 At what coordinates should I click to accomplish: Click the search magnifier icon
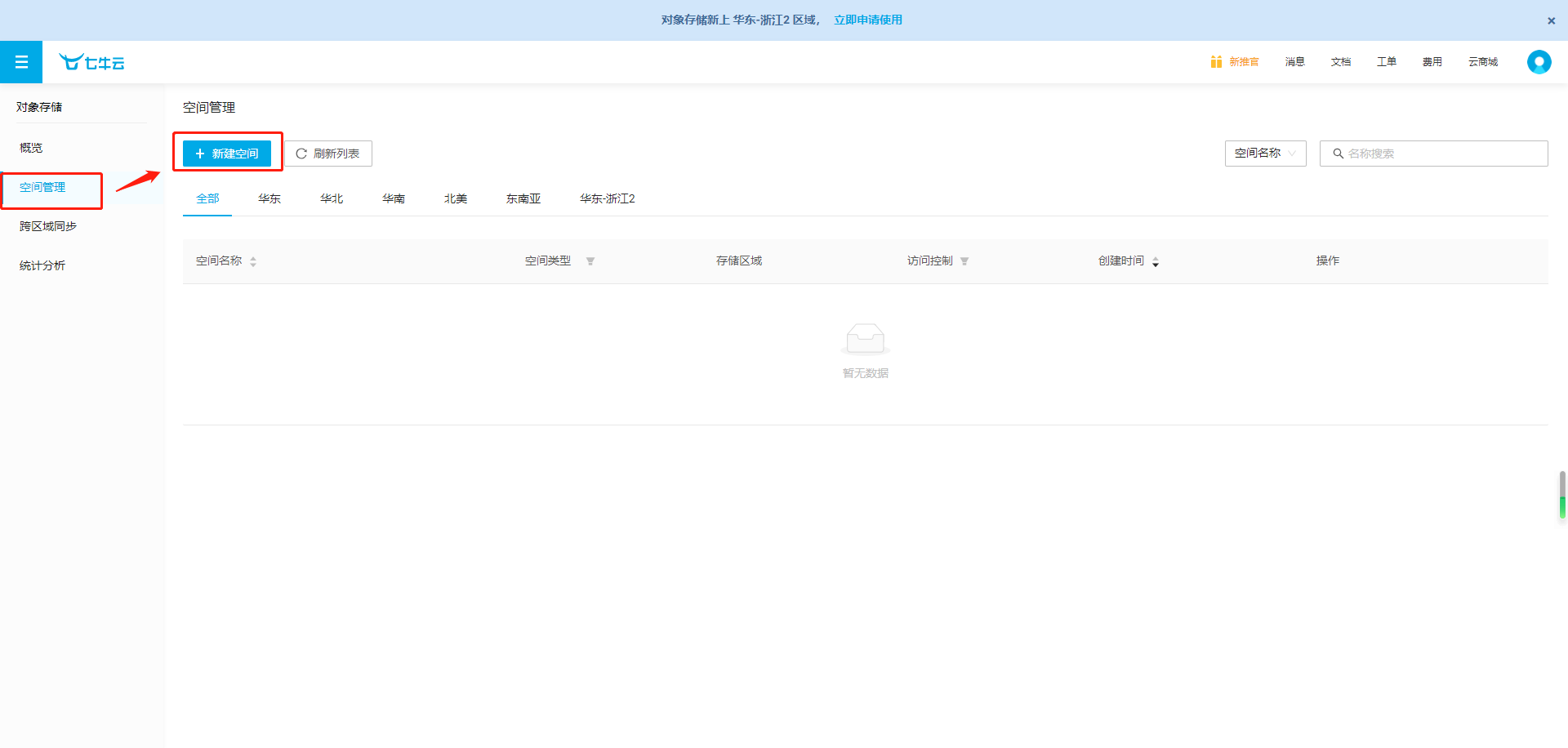click(x=1338, y=154)
